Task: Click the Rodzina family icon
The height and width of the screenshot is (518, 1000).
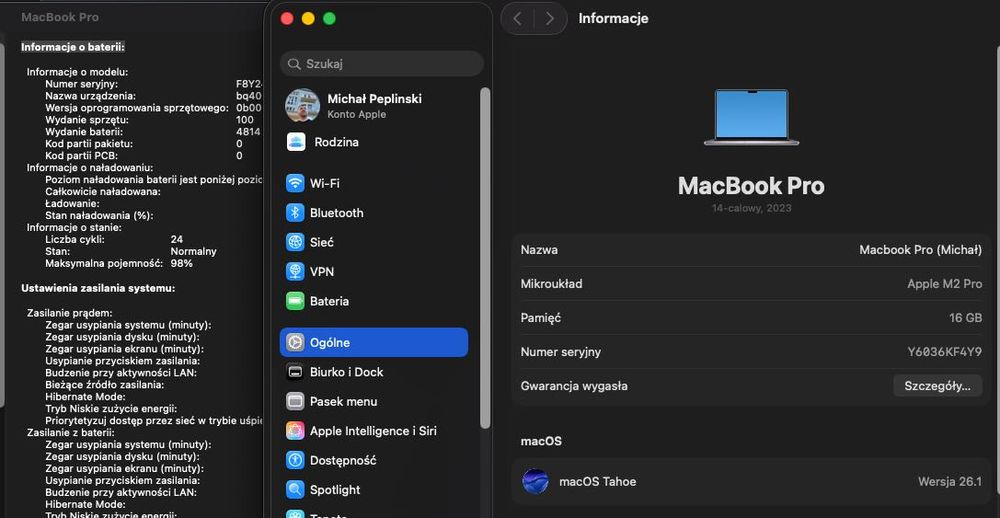Action: click(x=296, y=142)
